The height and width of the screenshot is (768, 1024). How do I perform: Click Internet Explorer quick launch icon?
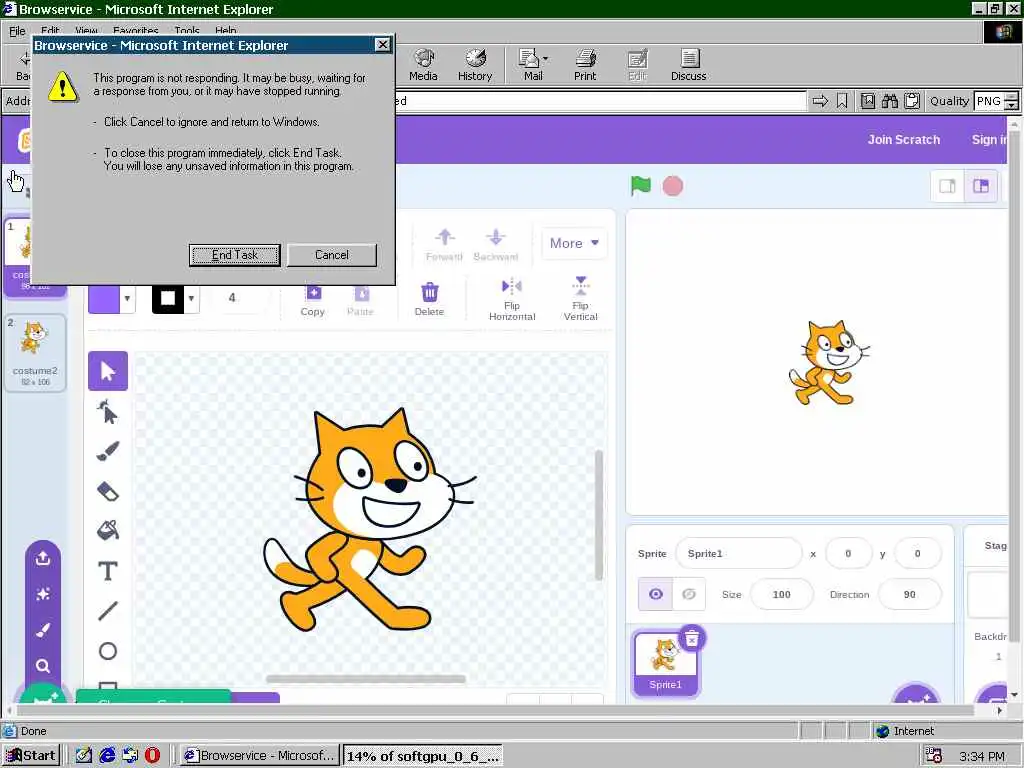click(107, 756)
